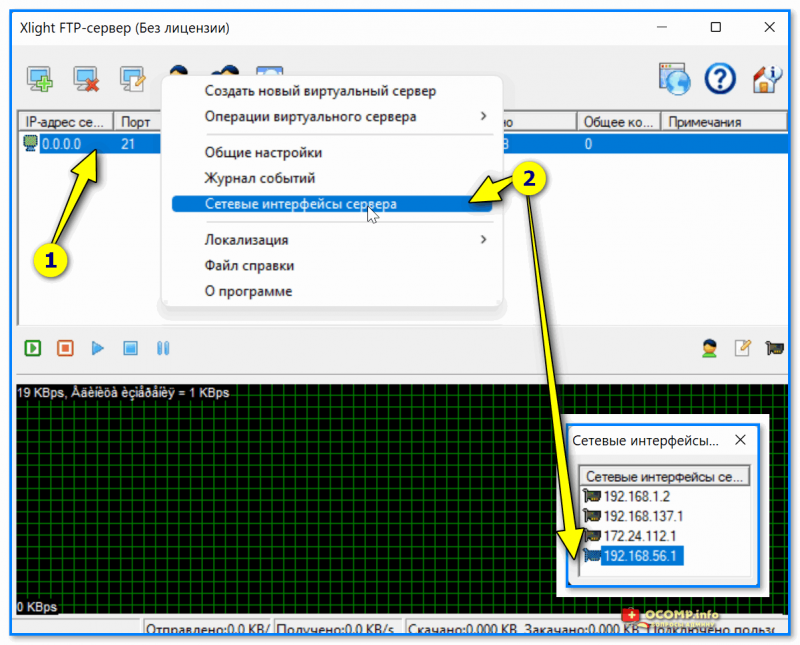The width and height of the screenshot is (800, 645).
Task: Click the delete virtual server icon
Action: click(x=86, y=79)
